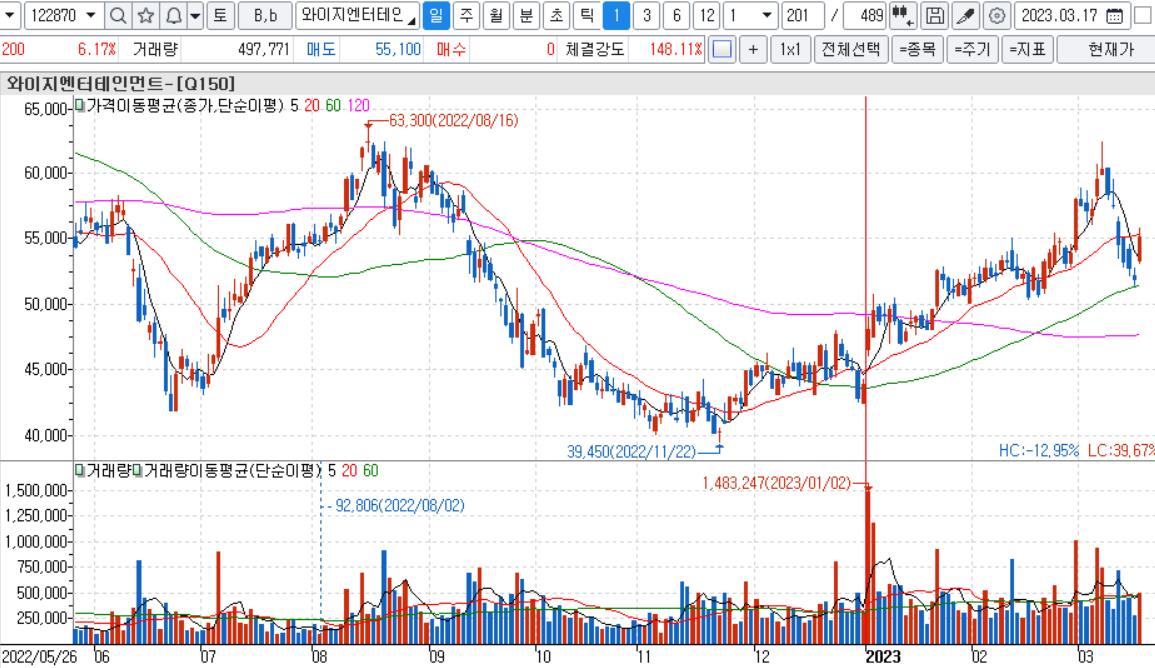1155x668 pixels.
Task: Click the 전체선택 select all button
Action: pos(851,49)
